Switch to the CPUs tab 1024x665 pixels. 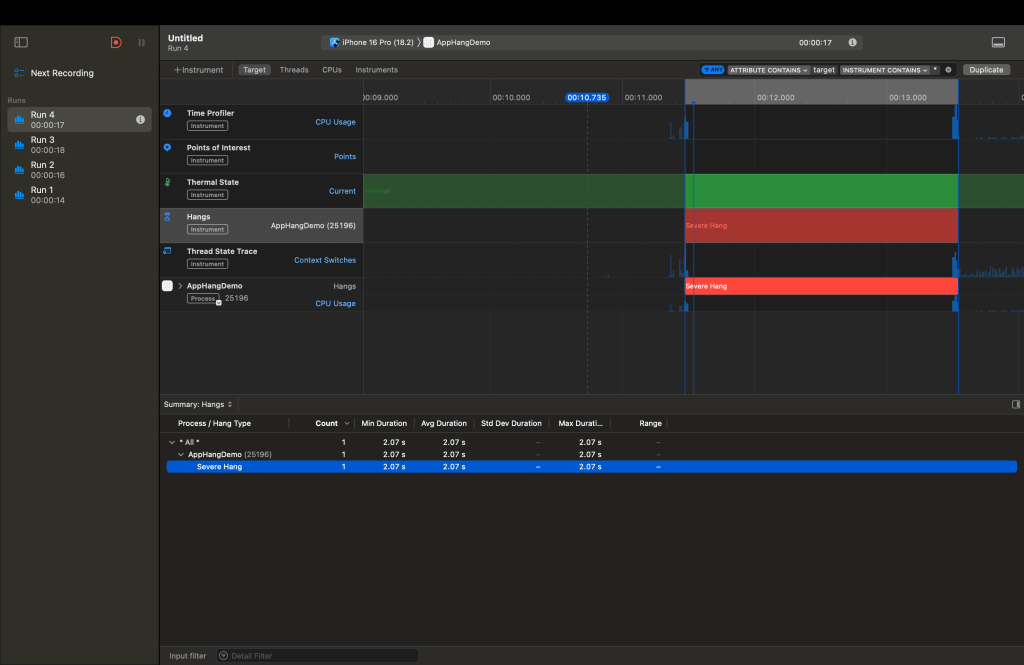pyautogui.click(x=331, y=70)
